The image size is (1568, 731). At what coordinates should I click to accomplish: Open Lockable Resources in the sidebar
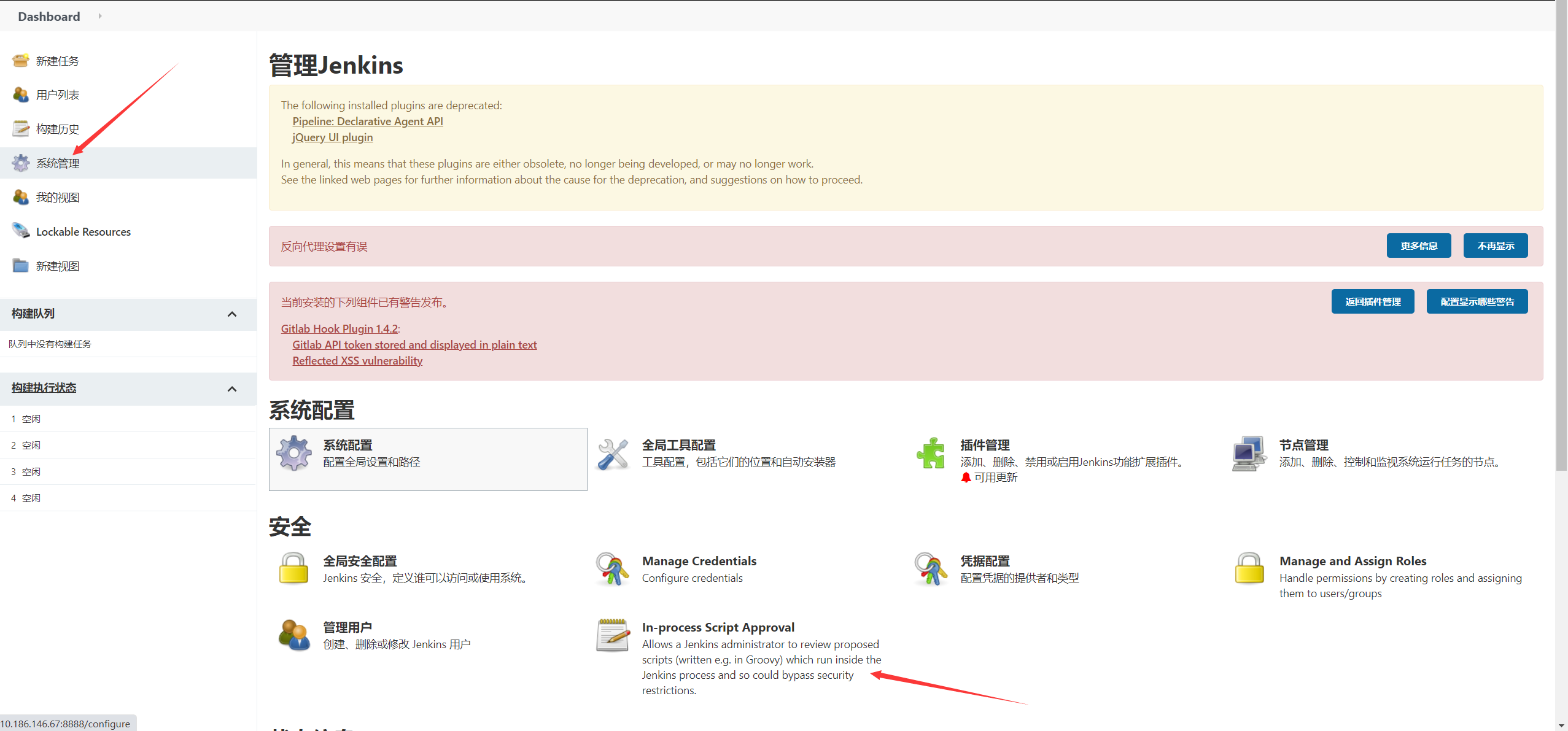coord(83,231)
